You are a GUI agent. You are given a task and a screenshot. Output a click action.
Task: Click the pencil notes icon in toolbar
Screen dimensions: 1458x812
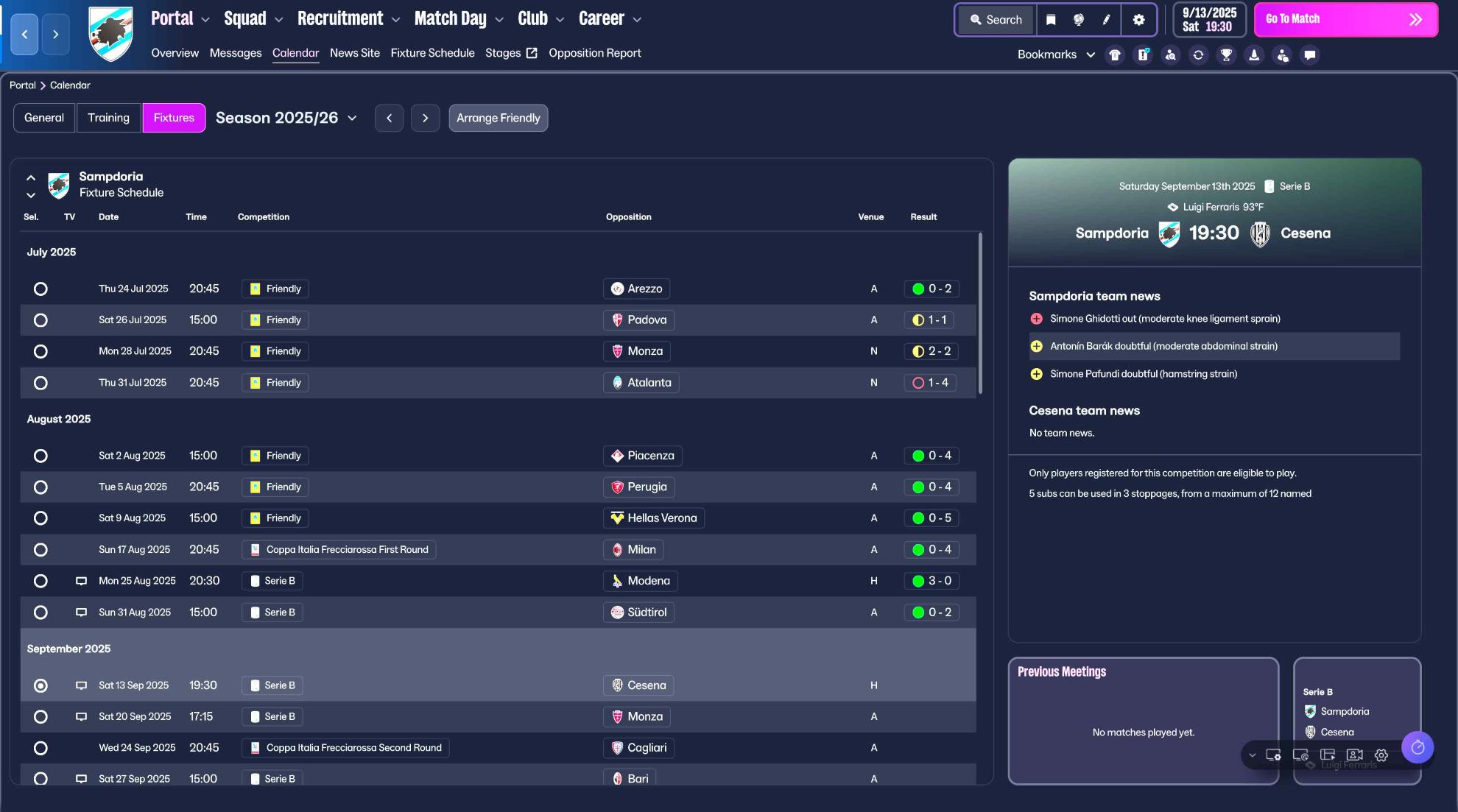coord(1106,20)
